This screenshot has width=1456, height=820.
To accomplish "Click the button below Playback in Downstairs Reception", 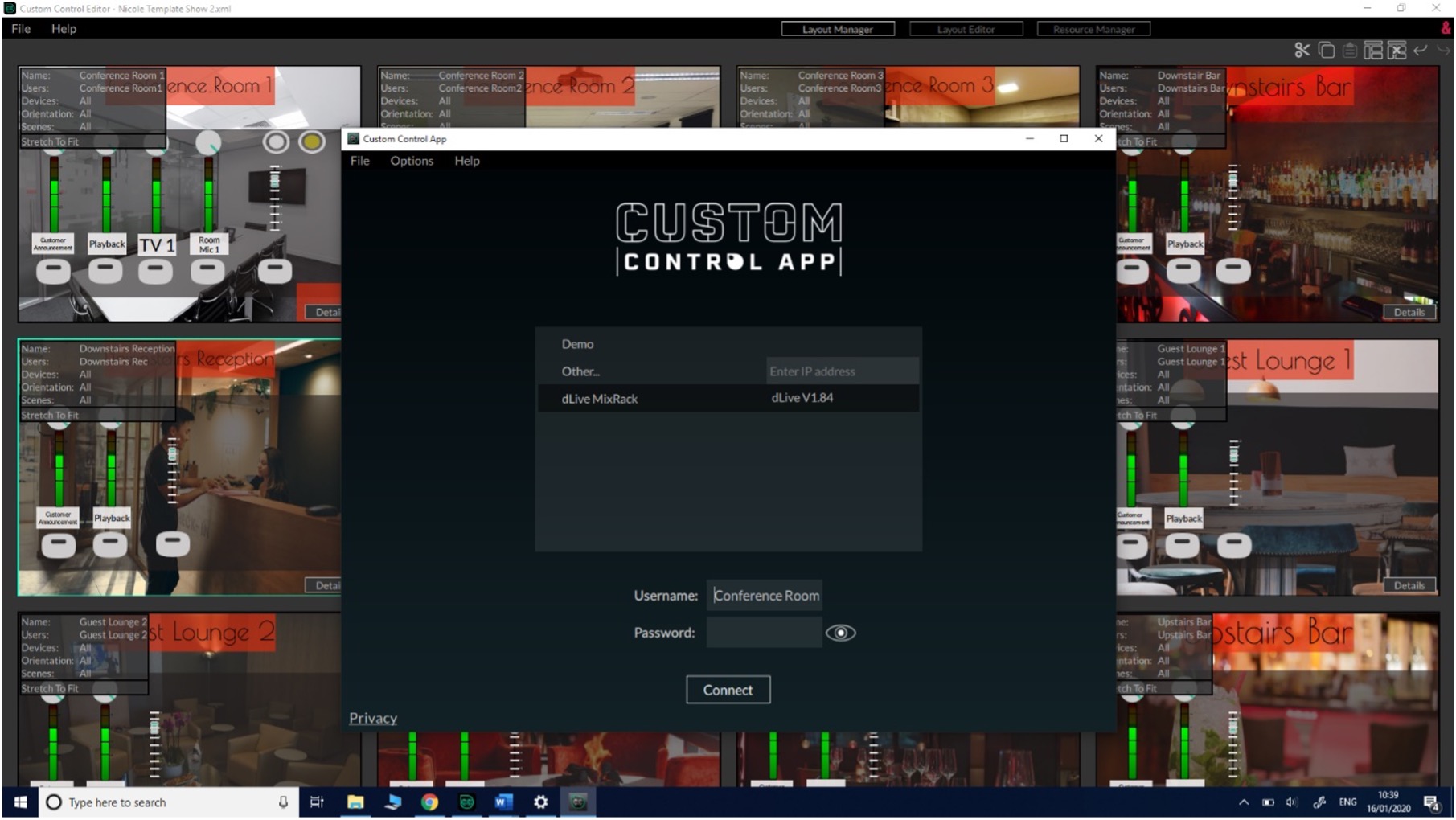I will 110,545.
